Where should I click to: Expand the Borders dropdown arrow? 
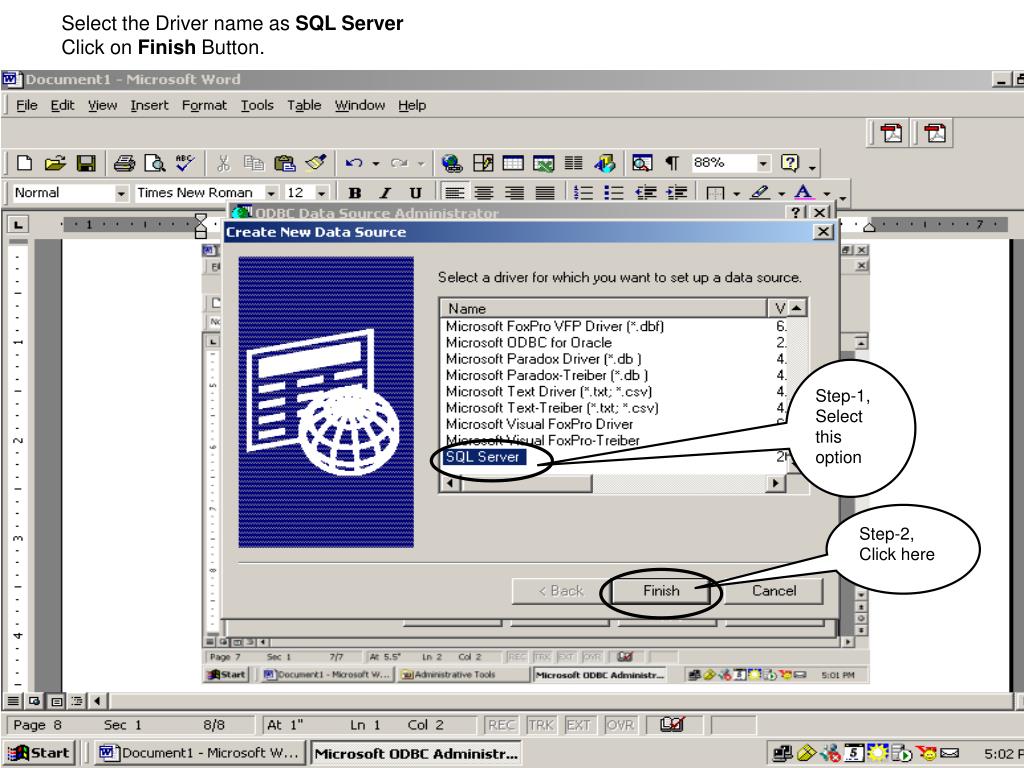point(737,194)
